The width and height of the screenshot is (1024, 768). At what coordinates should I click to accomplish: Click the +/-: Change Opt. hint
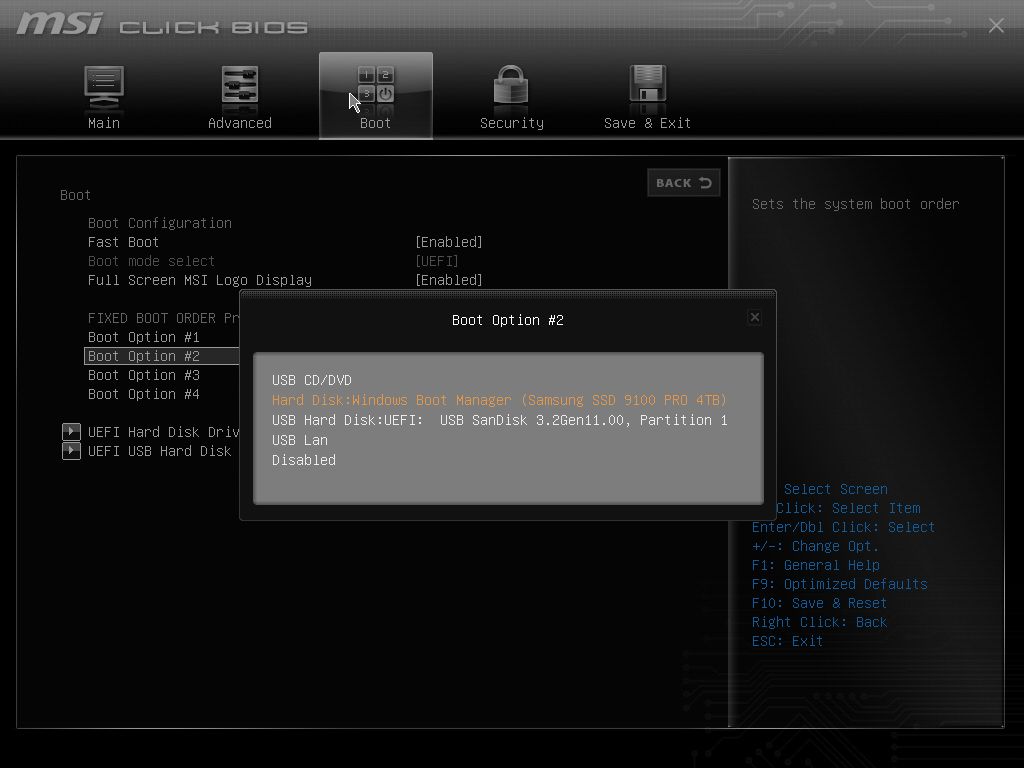(815, 546)
